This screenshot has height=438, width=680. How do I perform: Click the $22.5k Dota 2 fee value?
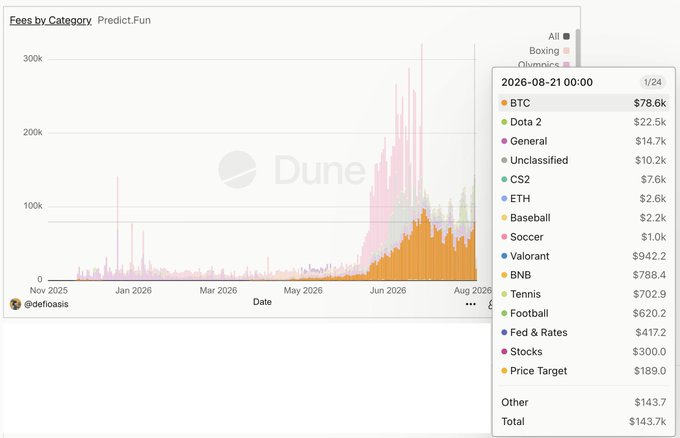[x=650, y=122]
